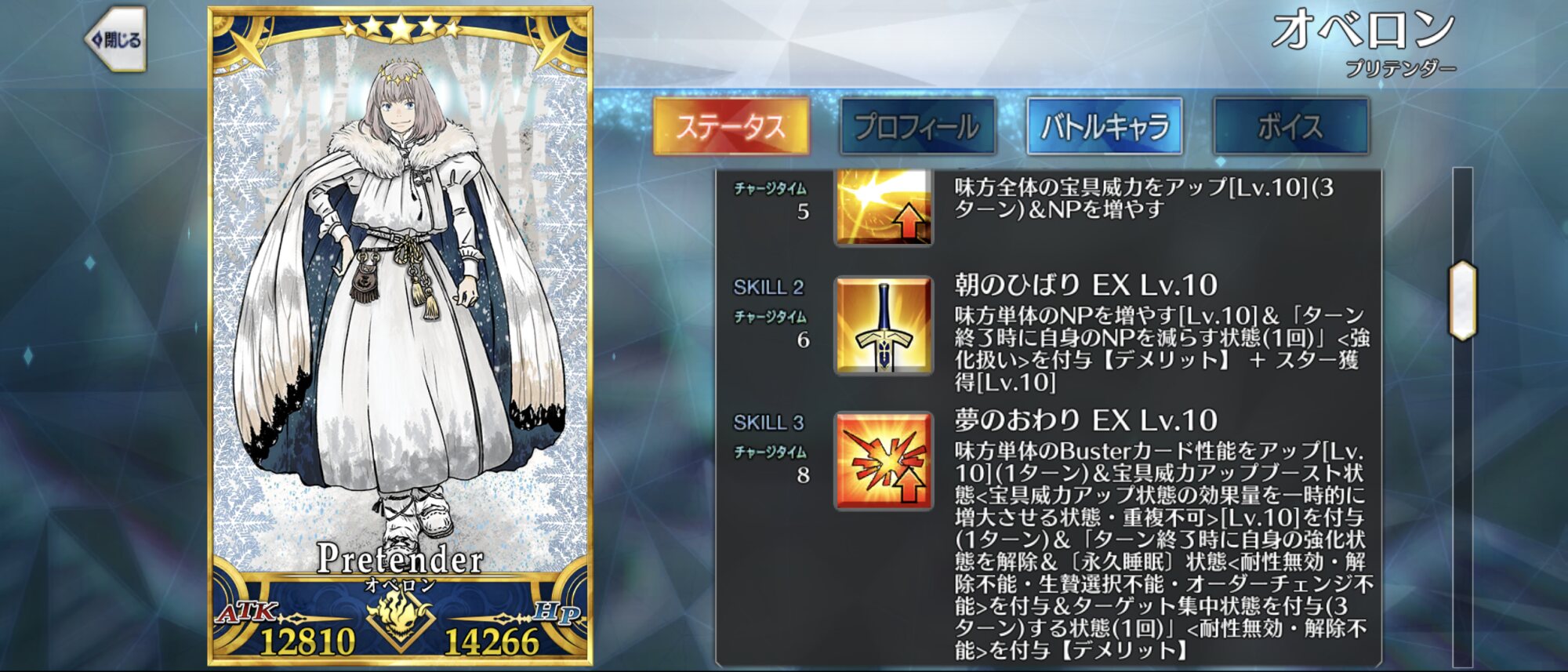Tap the 夢のおわり Buster up skill icon
The width and height of the screenshot is (1568, 672).
pyautogui.click(x=884, y=461)
